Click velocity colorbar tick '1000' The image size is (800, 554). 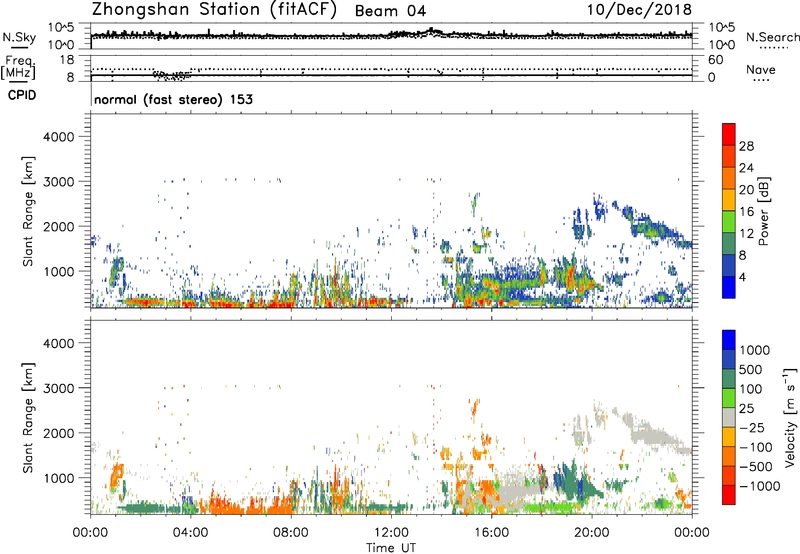(755, 350)
